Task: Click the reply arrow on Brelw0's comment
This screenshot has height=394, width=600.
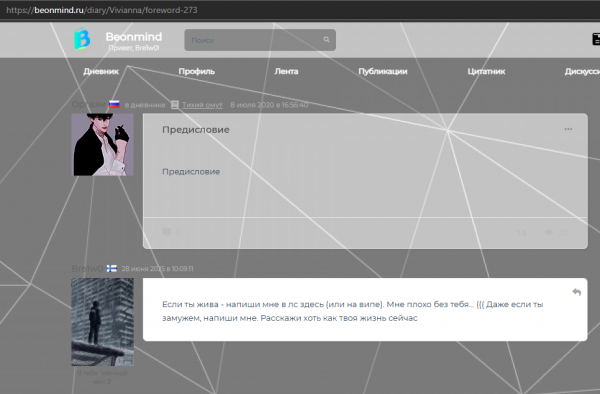Action: 577,292
